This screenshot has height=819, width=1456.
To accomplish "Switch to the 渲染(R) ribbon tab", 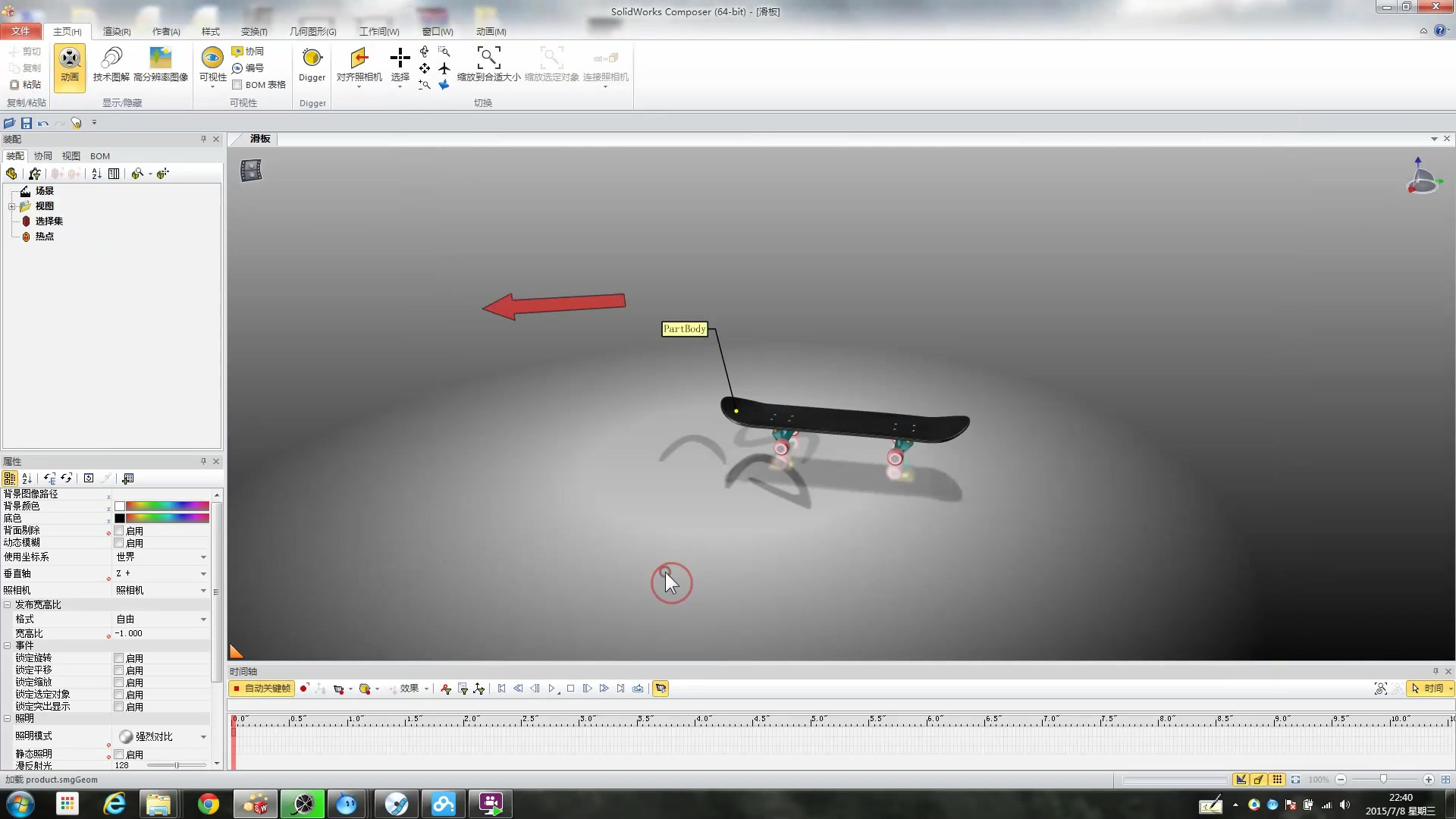I will coord(117,32).
